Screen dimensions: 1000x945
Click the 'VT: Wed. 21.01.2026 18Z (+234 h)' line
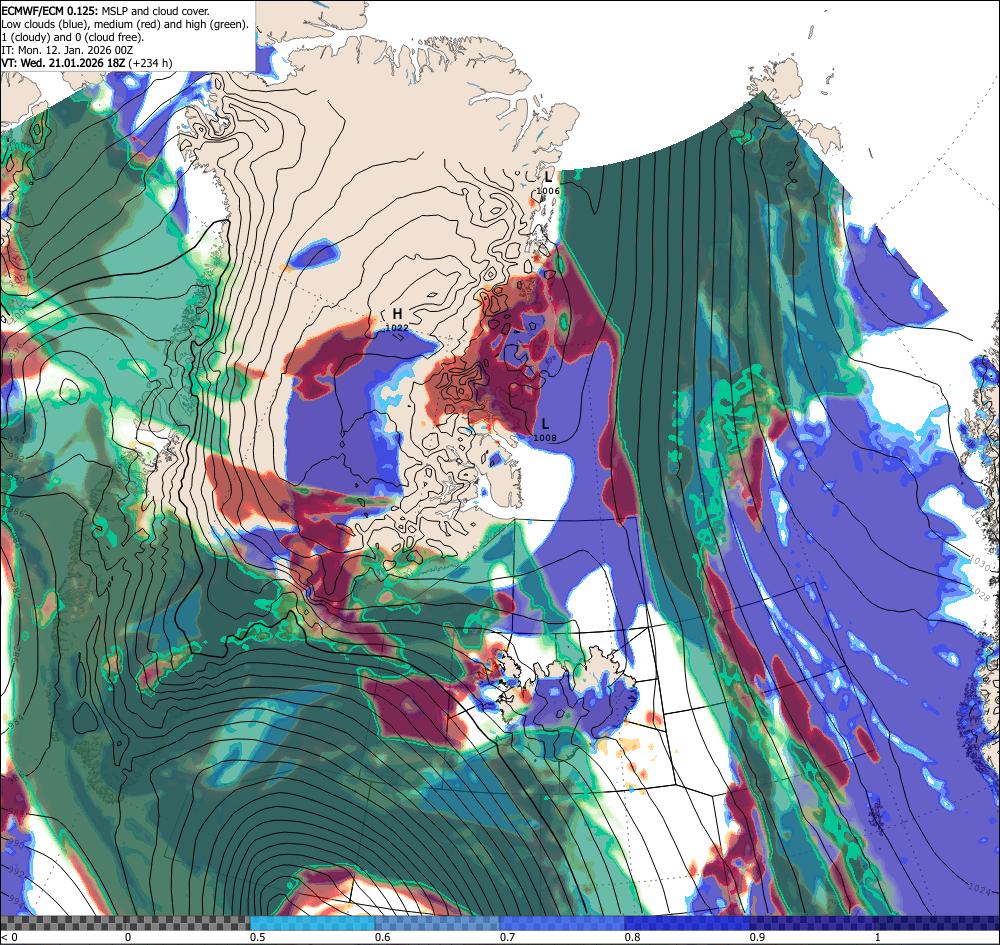point(87,63)
